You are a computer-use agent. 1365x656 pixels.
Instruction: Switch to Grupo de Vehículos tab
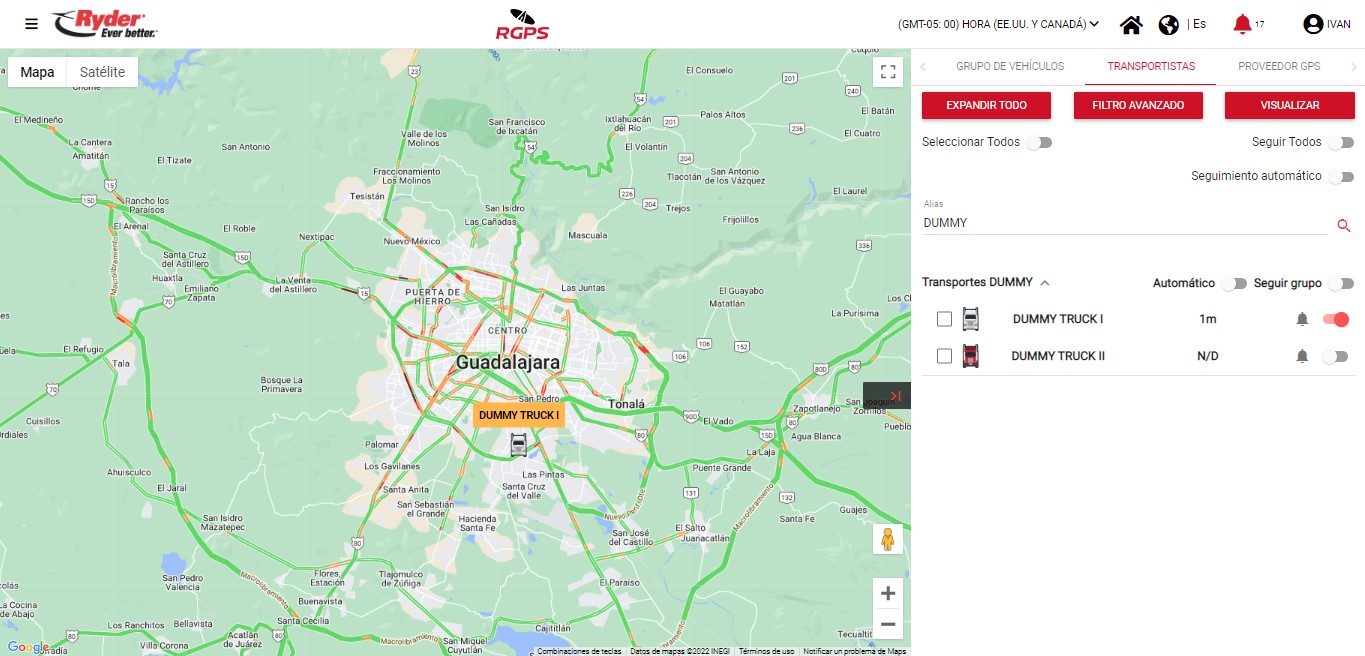(x=1010, y=66)
